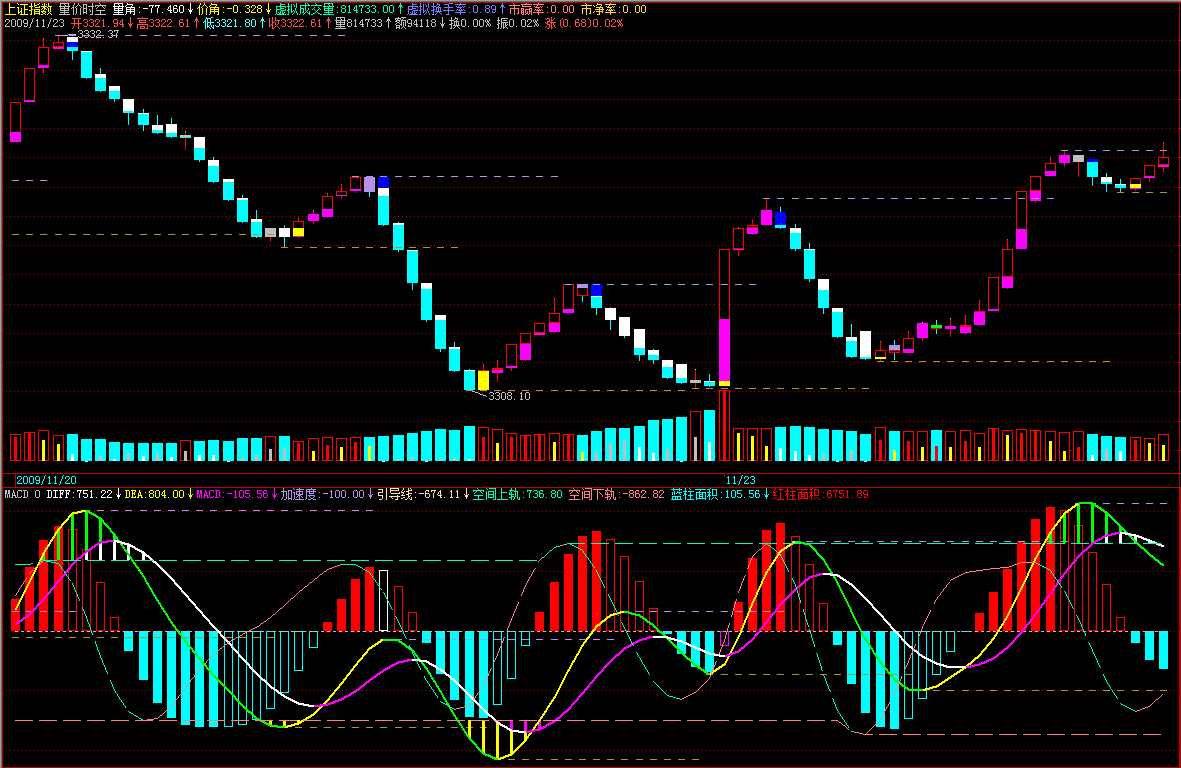This screenshot has width=1181, height=768.
Task: Click the 3308.10 low price annotation
Action: (x=509, y=396)
